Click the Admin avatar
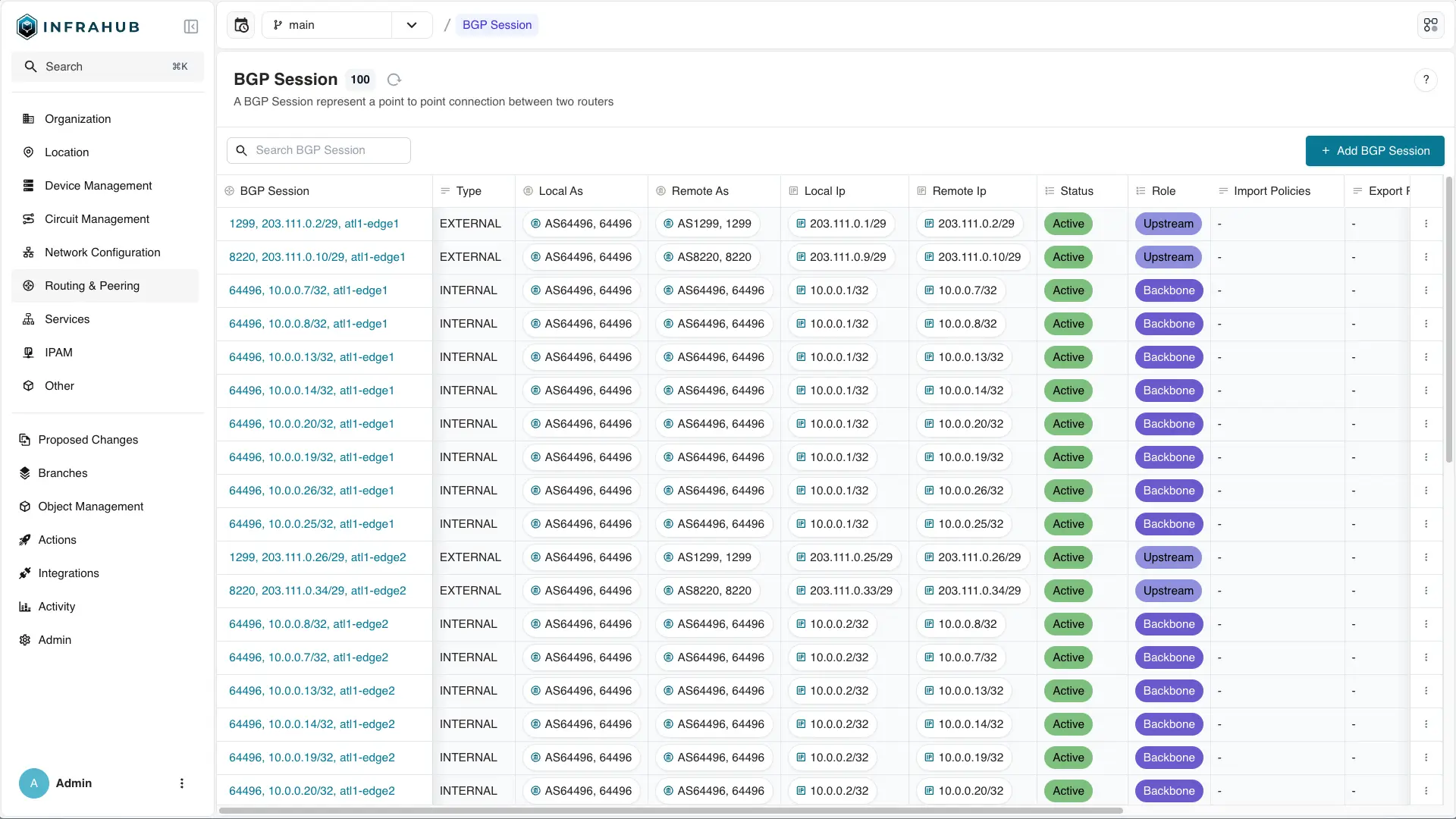This screenshot has height=819, width=1456. point(33,783)
